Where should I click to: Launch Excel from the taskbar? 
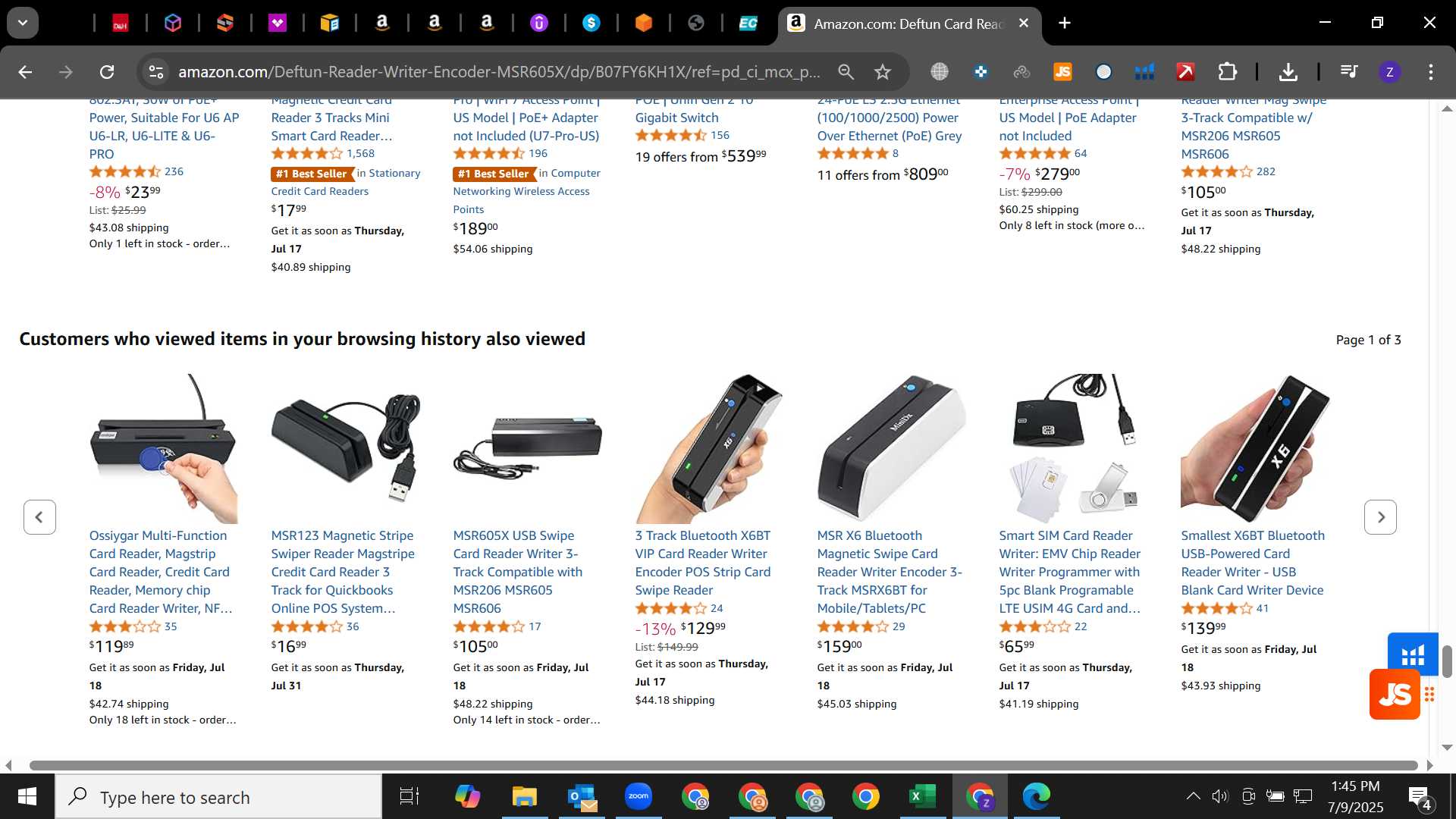(x=922, y=796)
